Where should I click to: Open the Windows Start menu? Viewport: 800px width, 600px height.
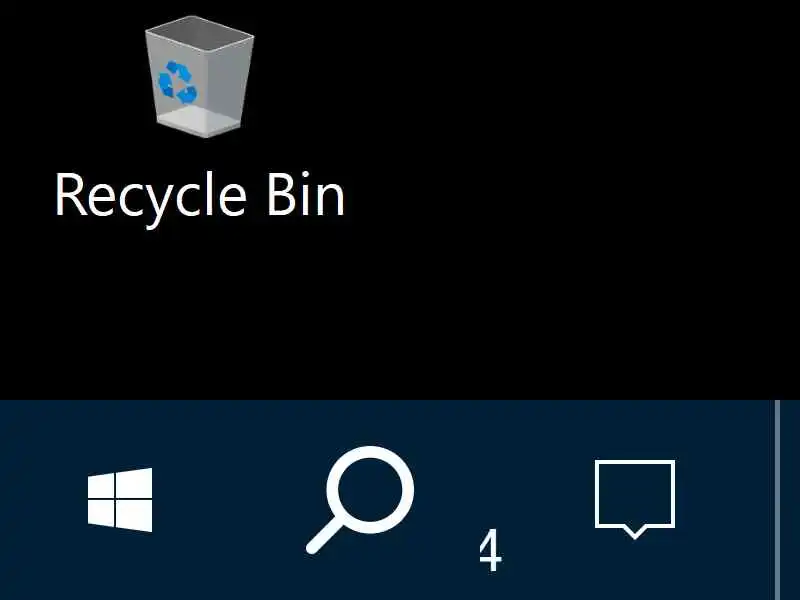[120, 500]
